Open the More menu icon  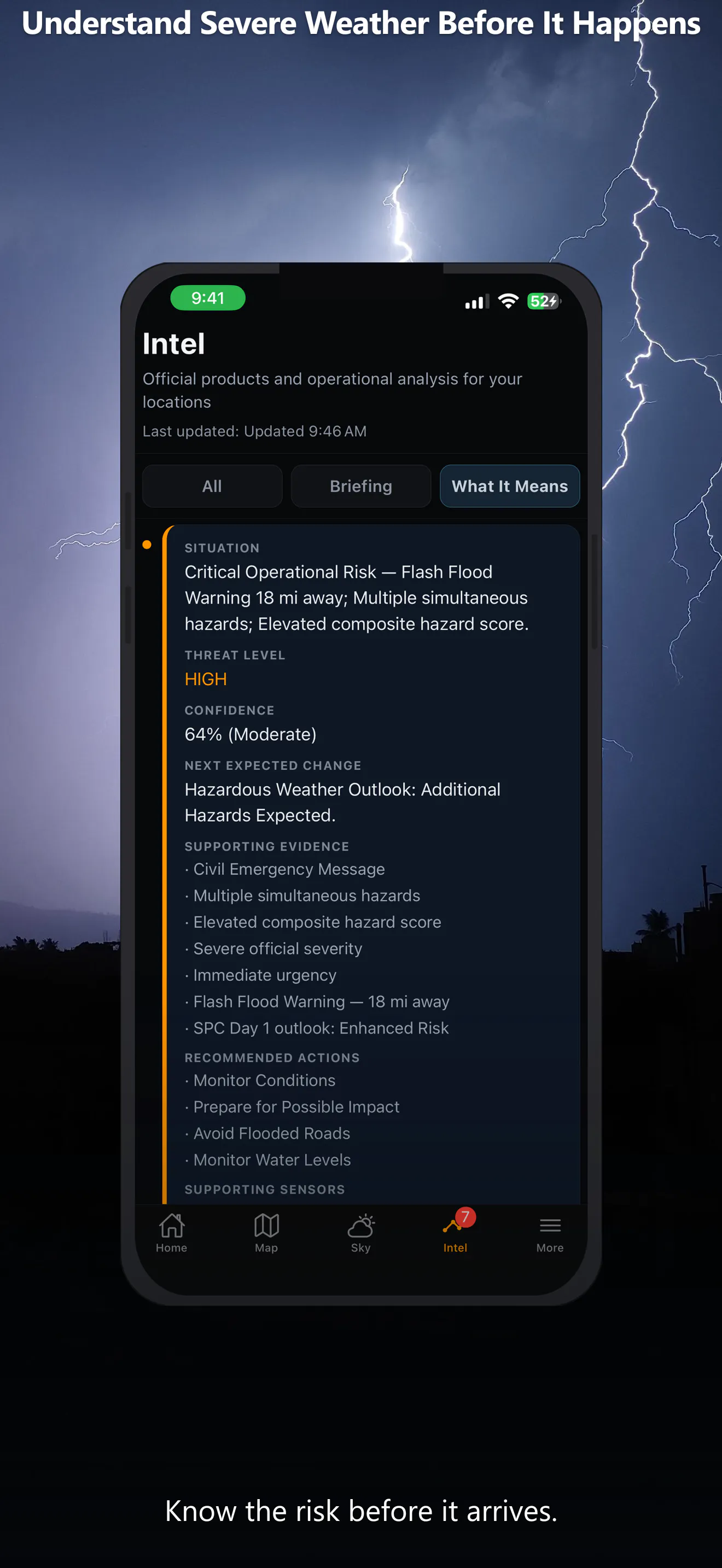(550, 1225)
